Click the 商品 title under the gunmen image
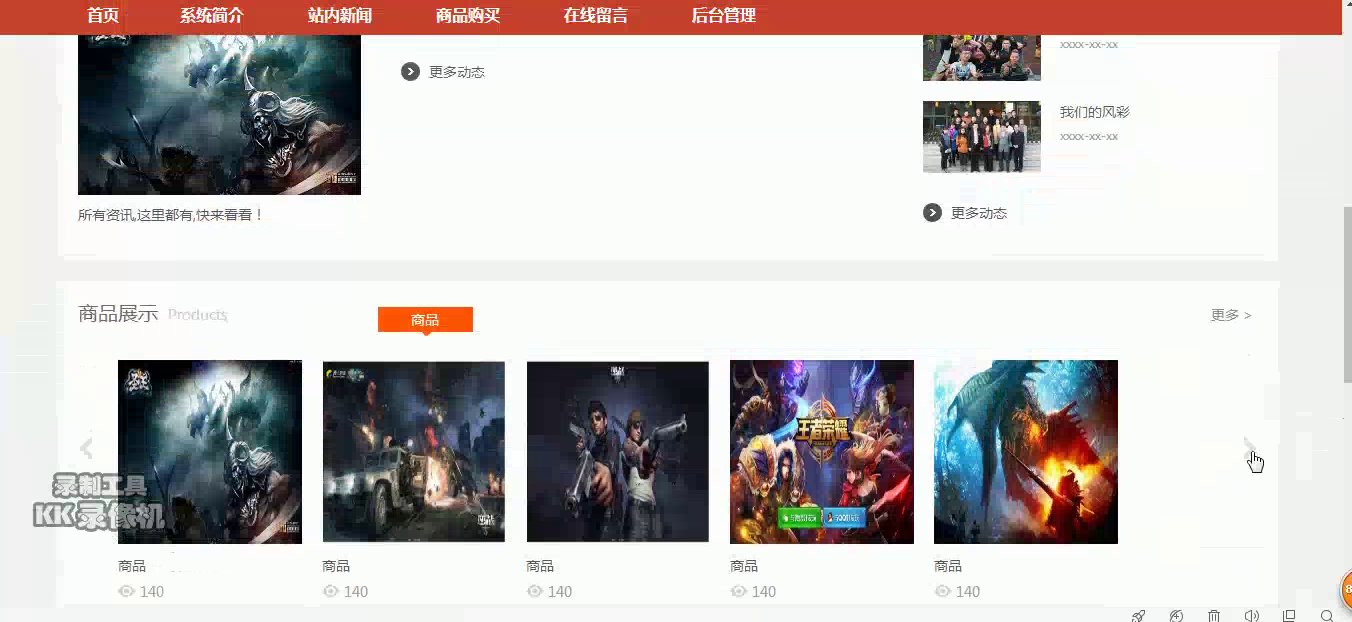 click(540, 566)
